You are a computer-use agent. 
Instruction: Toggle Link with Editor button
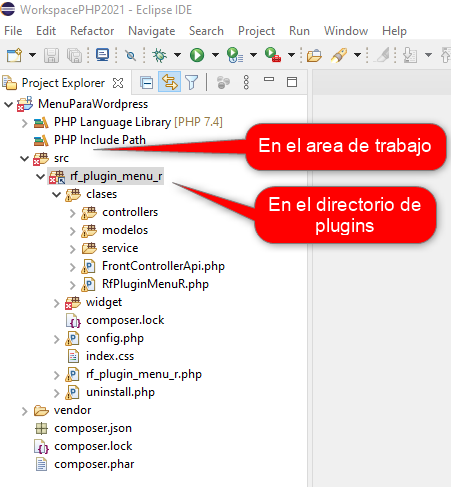point(170,82)
